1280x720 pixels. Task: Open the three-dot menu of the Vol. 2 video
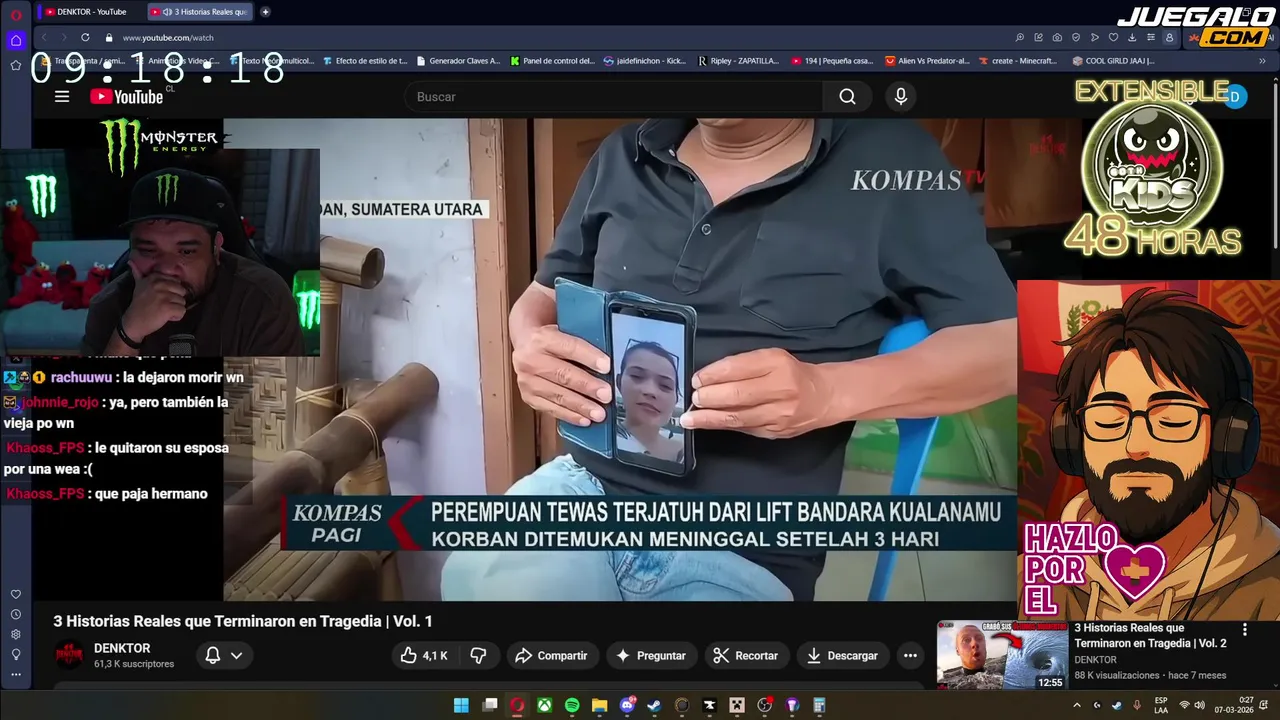(1245, 630)
